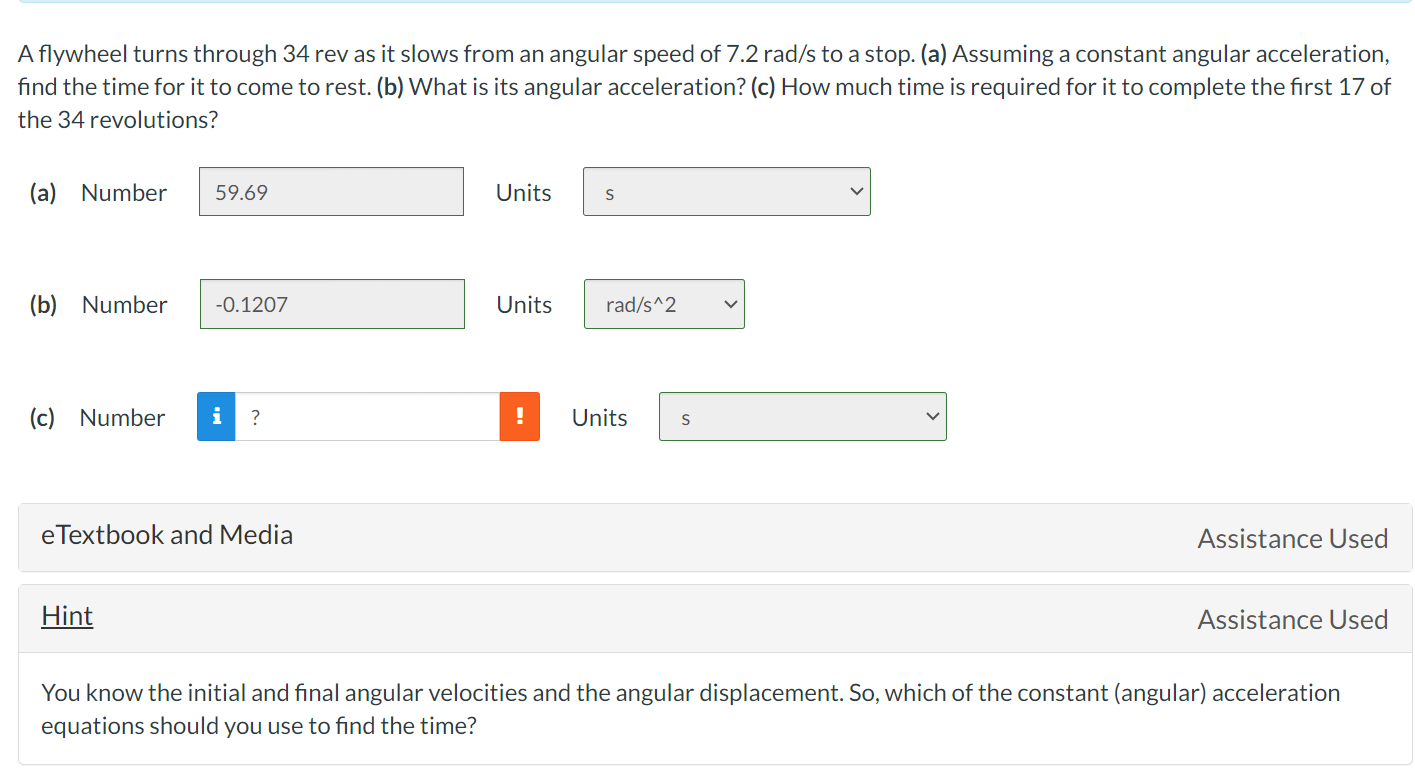Click the hint text about angular velocities
1415x769 pixels.
pos(689,709)
